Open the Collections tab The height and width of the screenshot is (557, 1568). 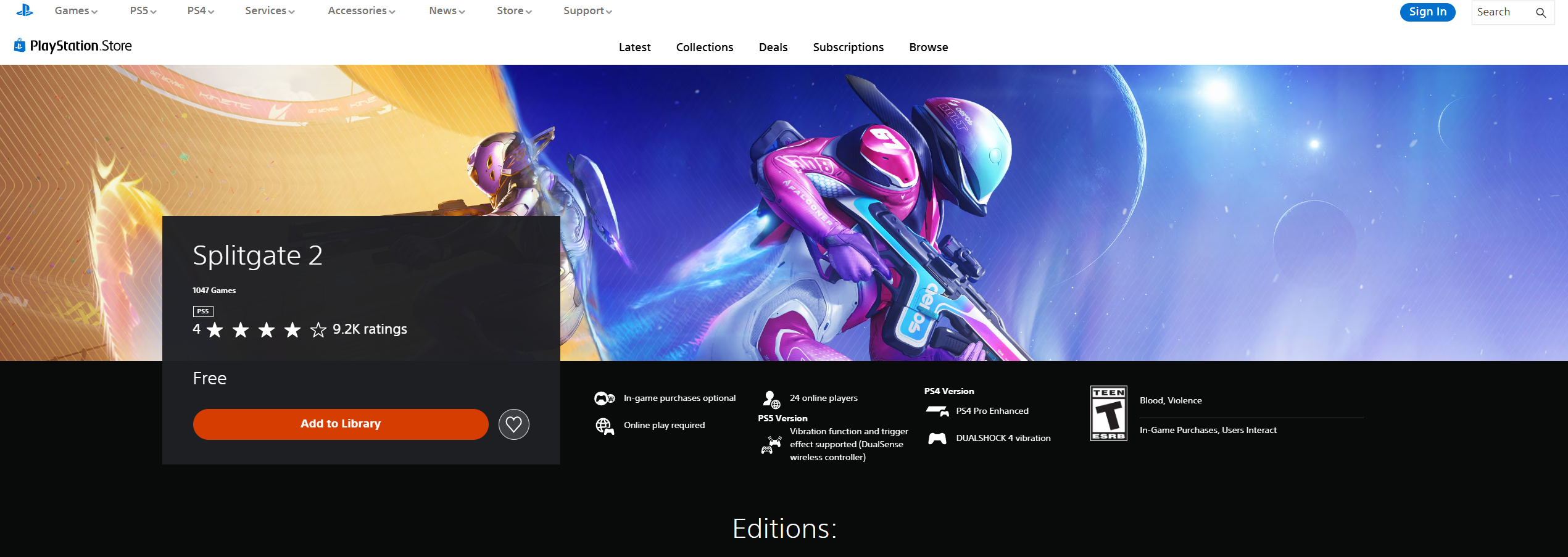tap(704, 47)
